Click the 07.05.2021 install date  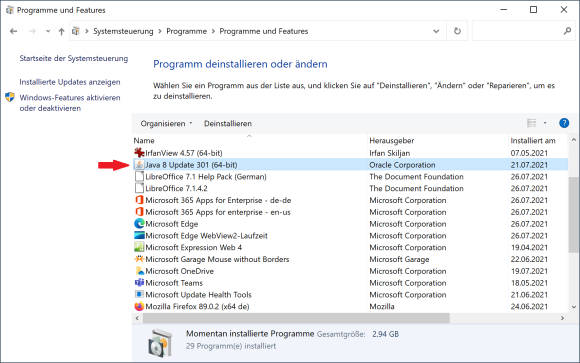coord(529,153)
